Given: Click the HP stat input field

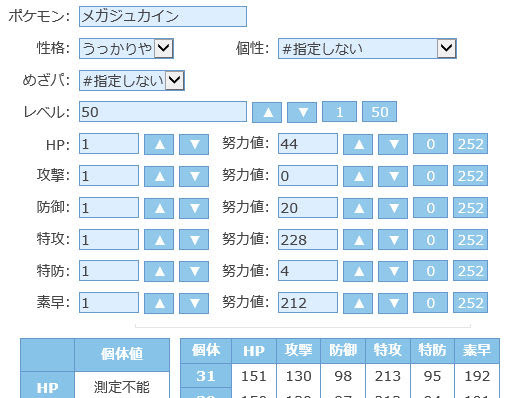Looking at the screenshot, I should coord(109,144).
